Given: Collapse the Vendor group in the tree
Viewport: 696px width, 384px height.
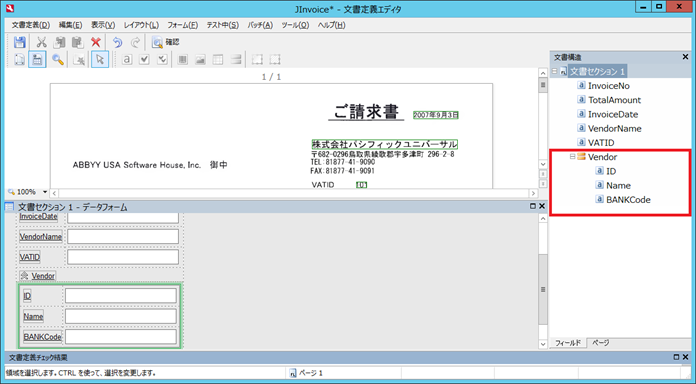Looking at the screenshot, I should coord(573,156).
